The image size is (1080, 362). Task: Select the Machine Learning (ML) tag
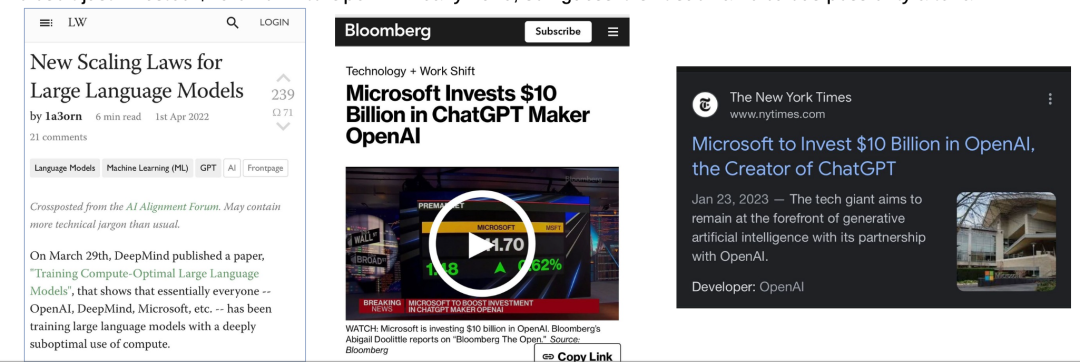click(x=147, y=168)
